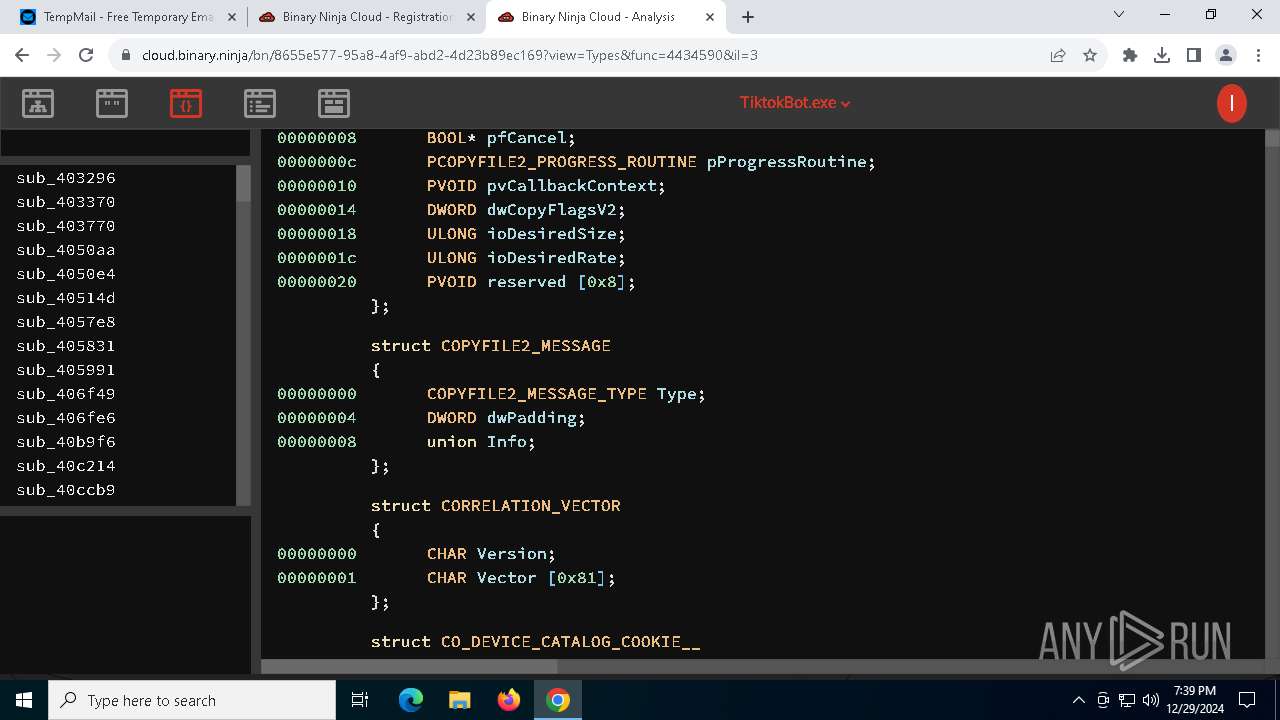
Task: Bookmark this page with the star icon
Action: [1090, 56]
